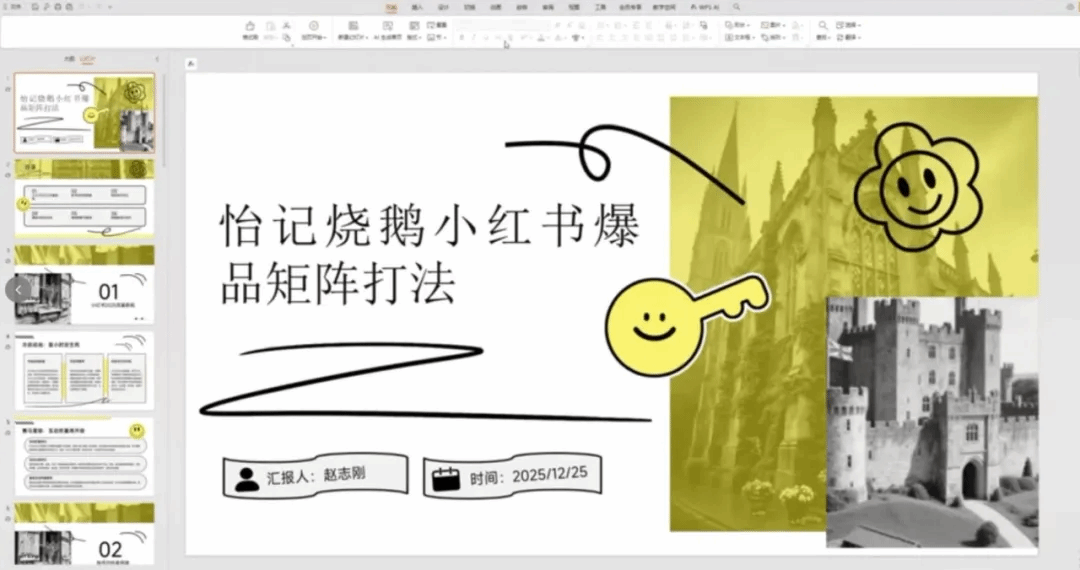Open the WPS AI tab
This screenshot has width=1080, height=570.
coord(705,7)
